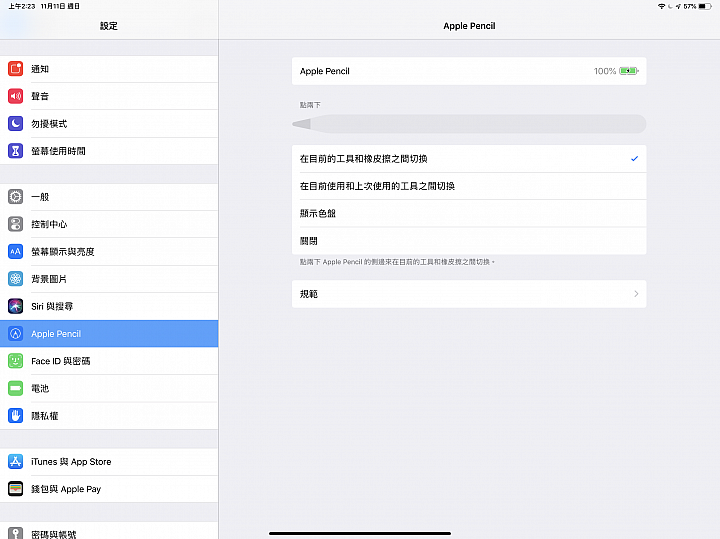720x539 pixels.
Task: Open 勿擾模式 settings row
Action: 109,124
